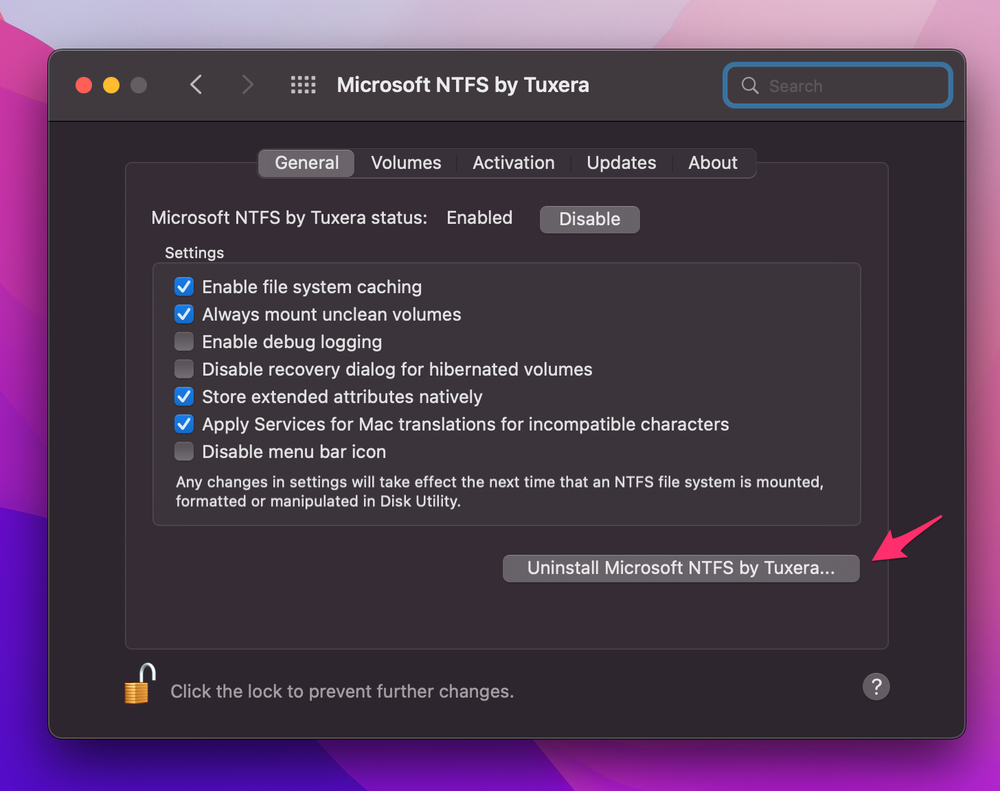Toggle Apply Services for Mac translations
The image size is (1000, 791).
tap(184, 424)
